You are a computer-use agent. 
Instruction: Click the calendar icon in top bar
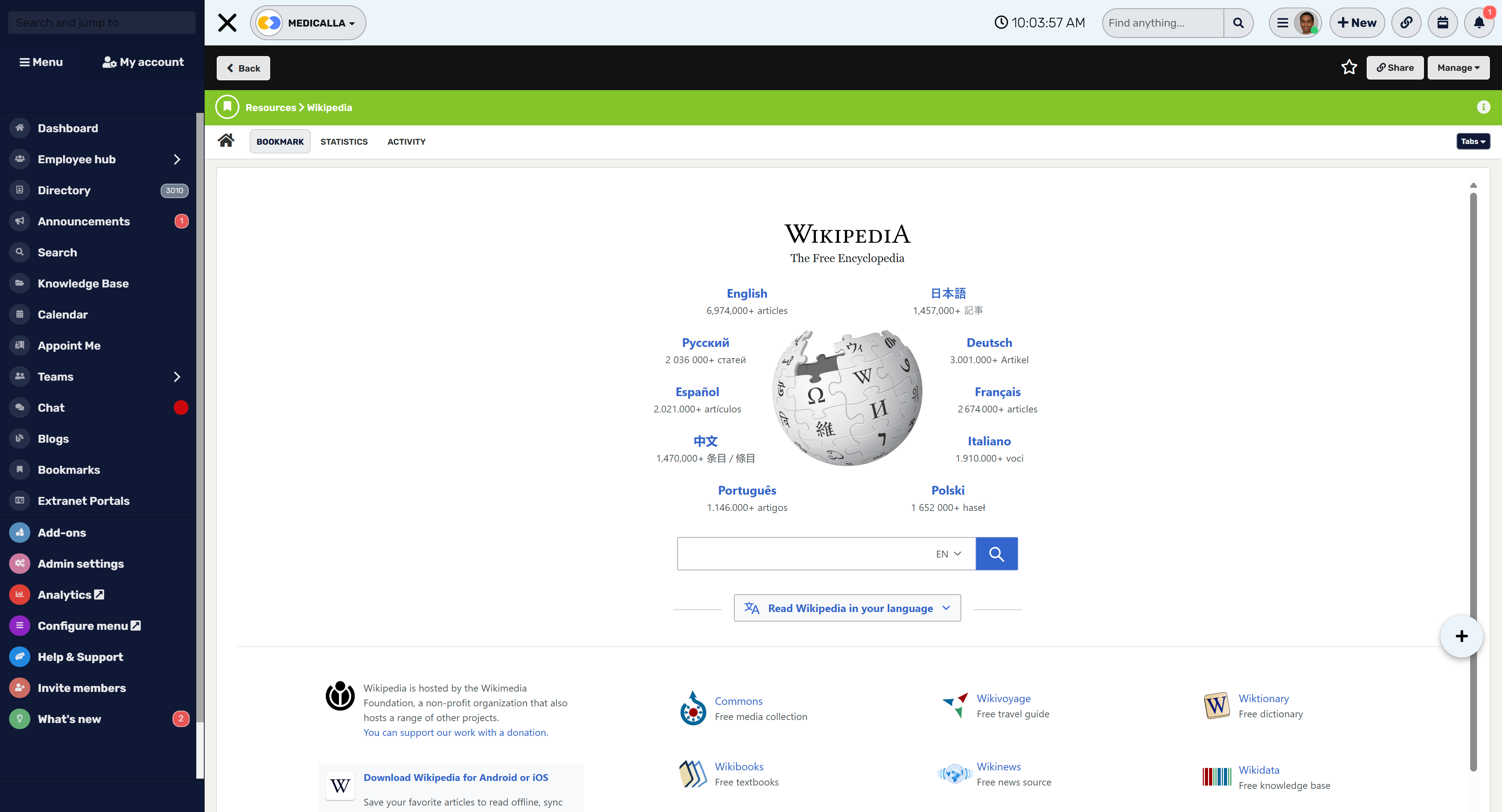click(x=1443, y=23)
